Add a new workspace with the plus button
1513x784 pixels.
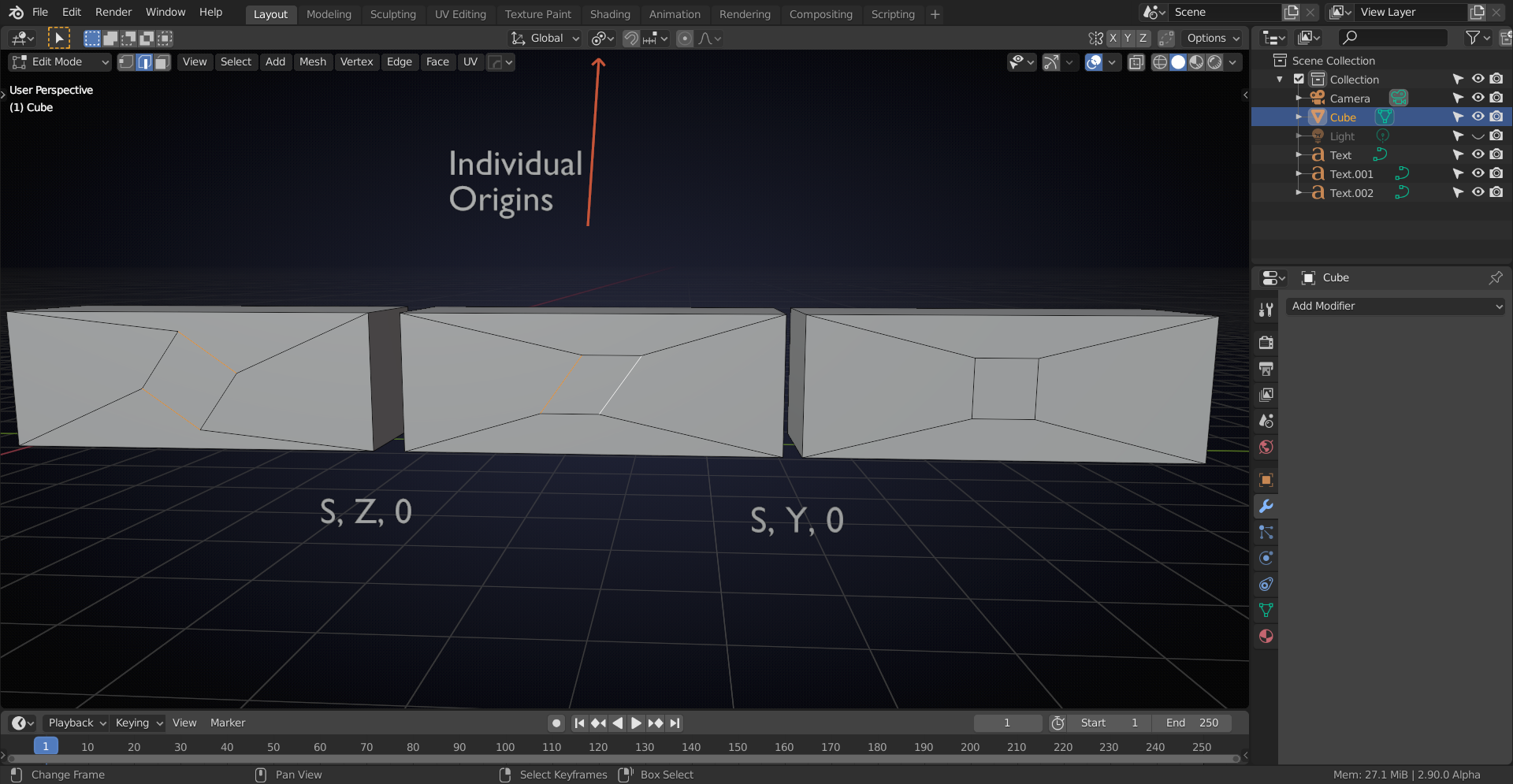[x=935, y=13]
